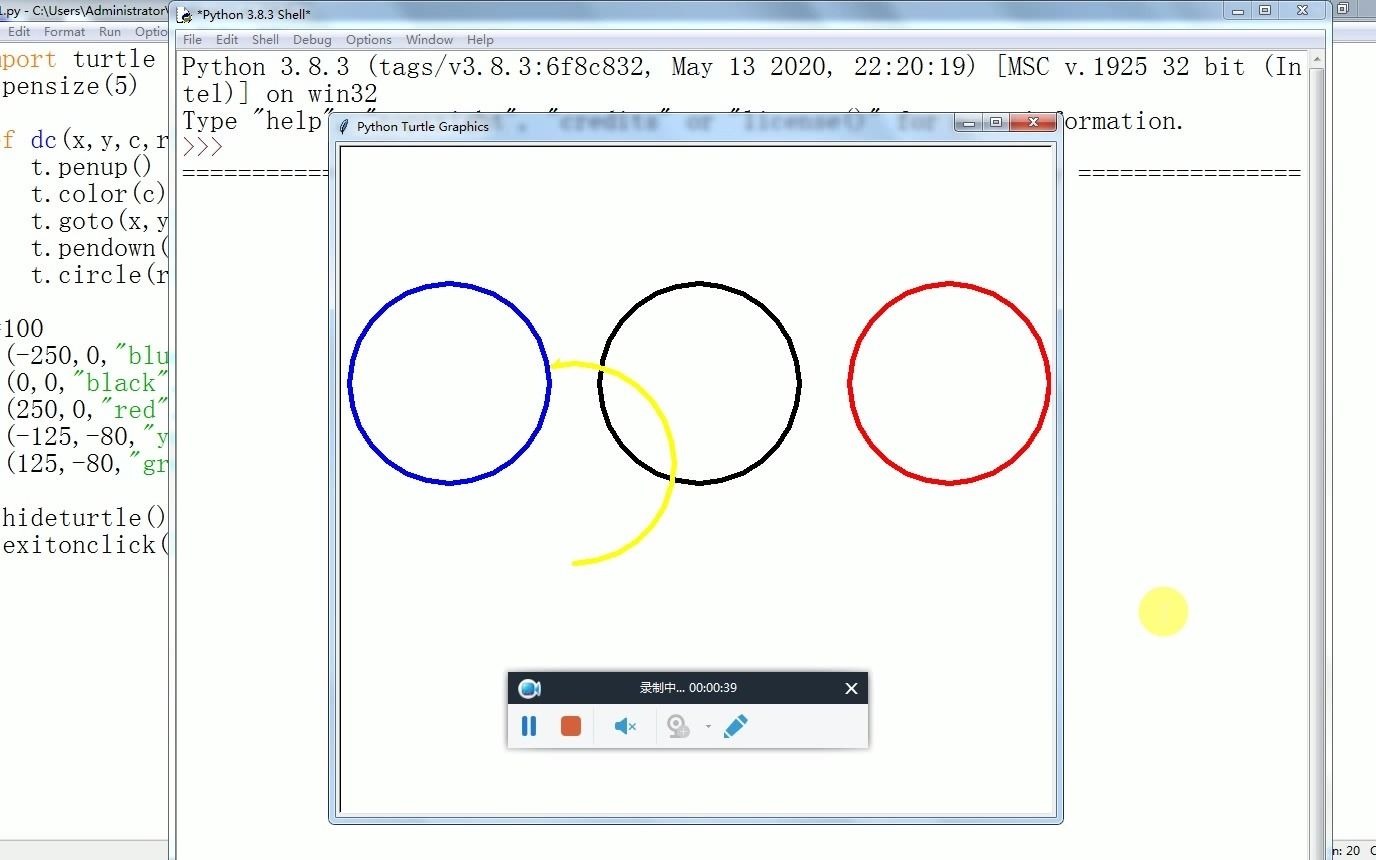The height and width of the screenshot is (860, 1376).
Task: Click the recorder camera logo icon
Action: coord(529,688)
